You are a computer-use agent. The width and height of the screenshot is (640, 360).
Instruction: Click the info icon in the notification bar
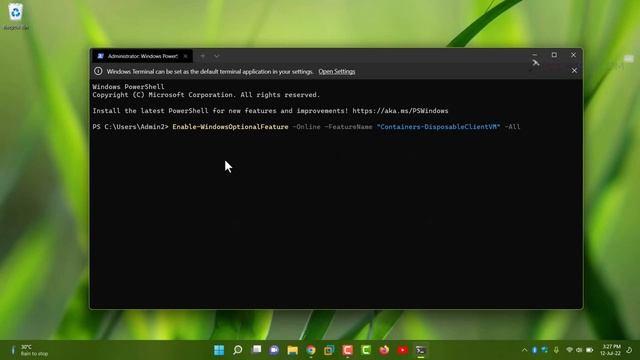click(x=98, y=71)
